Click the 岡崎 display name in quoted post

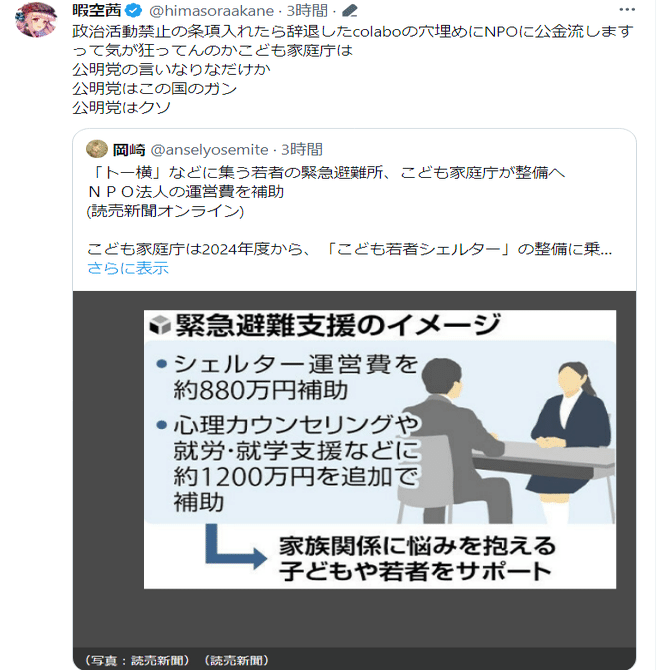(129, 150)
